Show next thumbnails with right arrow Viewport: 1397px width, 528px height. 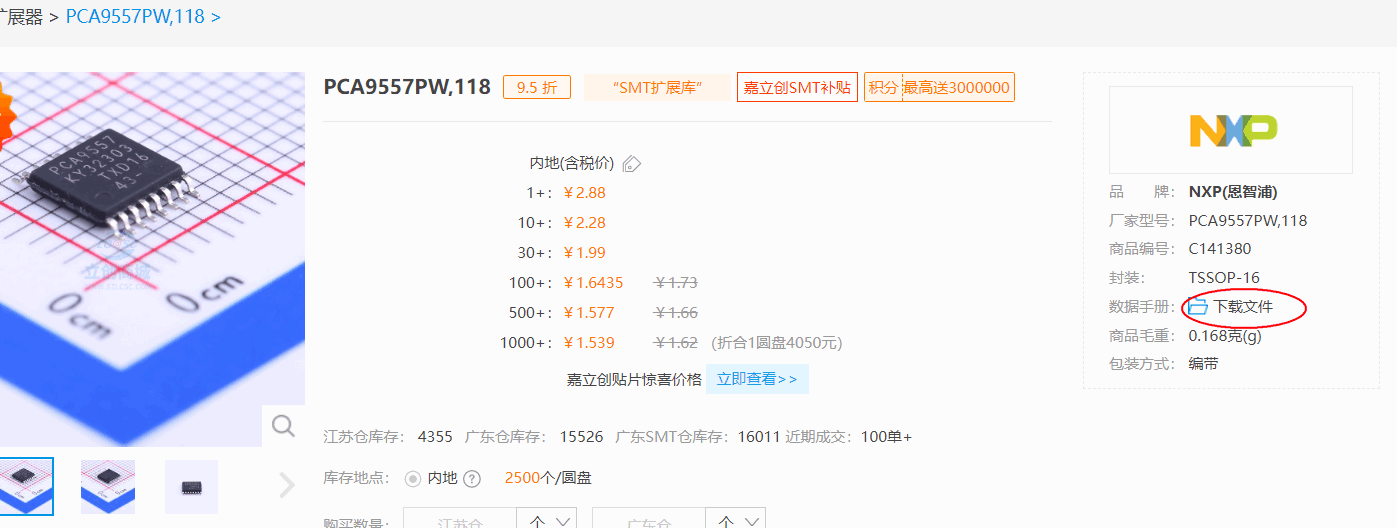coord(287,486)
